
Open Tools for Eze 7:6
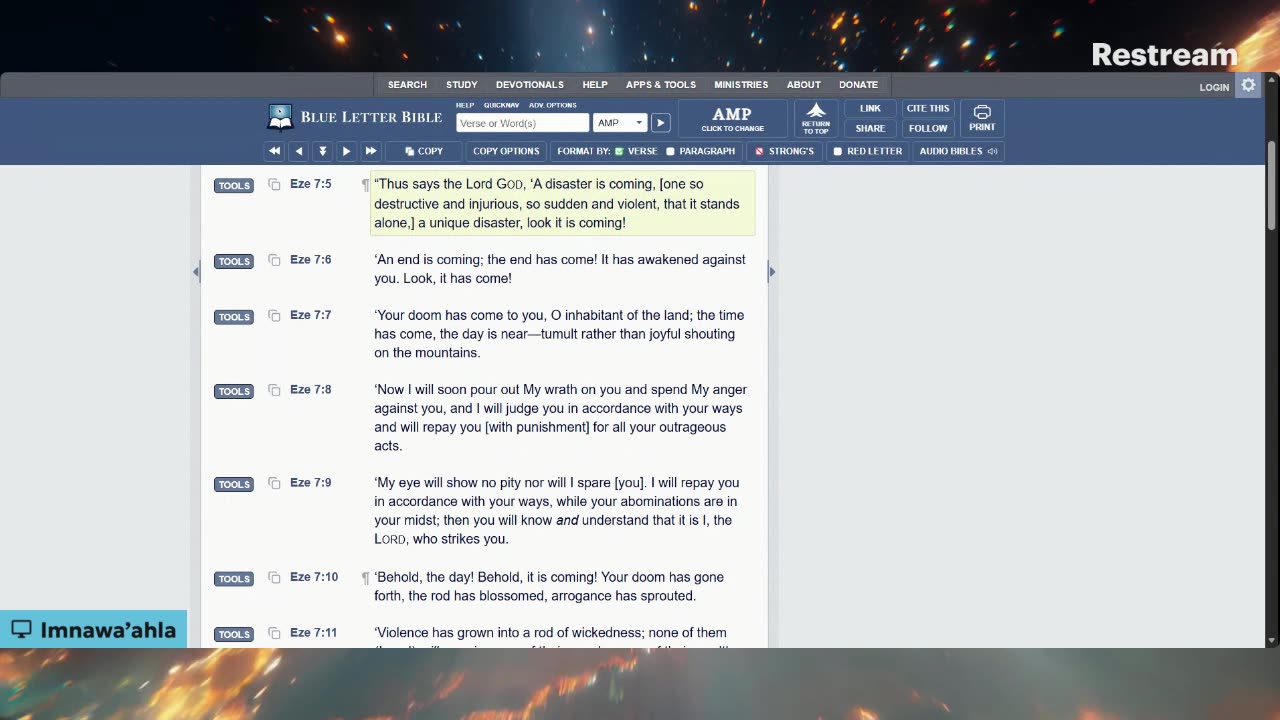tap(234, 262)
